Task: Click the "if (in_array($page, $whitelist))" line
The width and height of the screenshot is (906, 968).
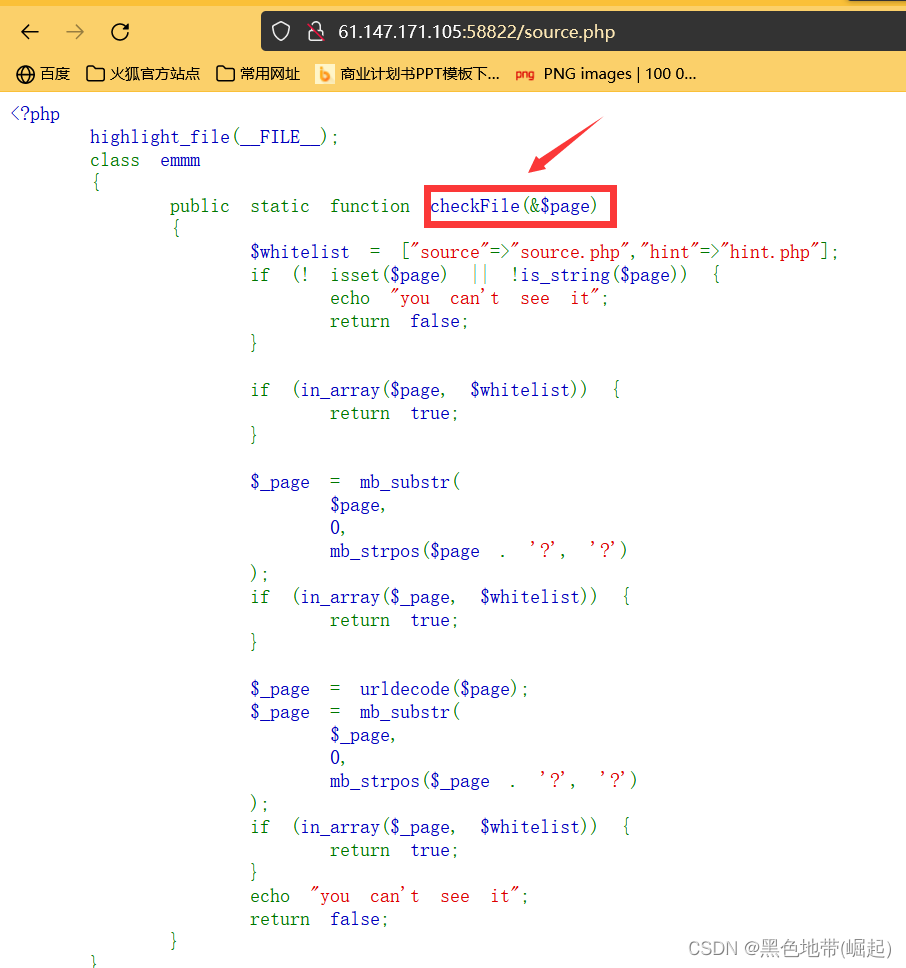Action: 435,390
